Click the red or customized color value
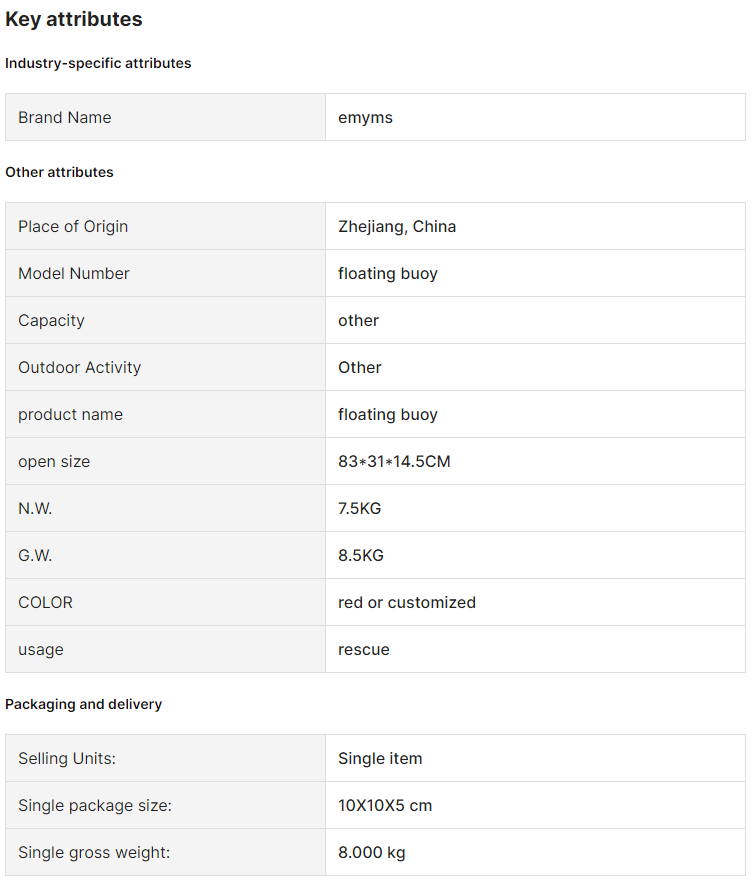This screenshot has width=753, height=880. click(407, 603)
